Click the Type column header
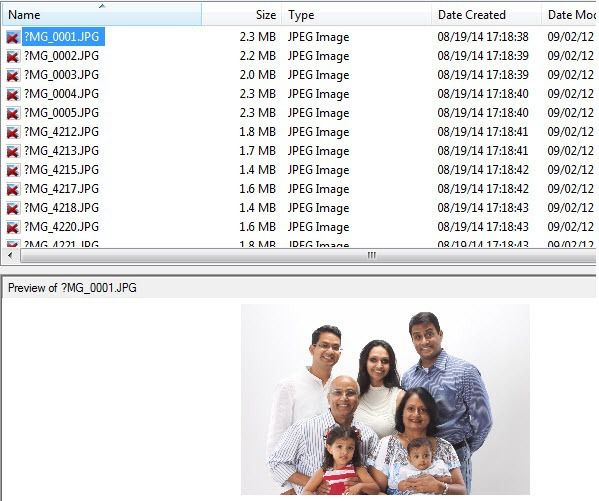Viewport: 599px width, 501px height. click(x=357, y=15)
